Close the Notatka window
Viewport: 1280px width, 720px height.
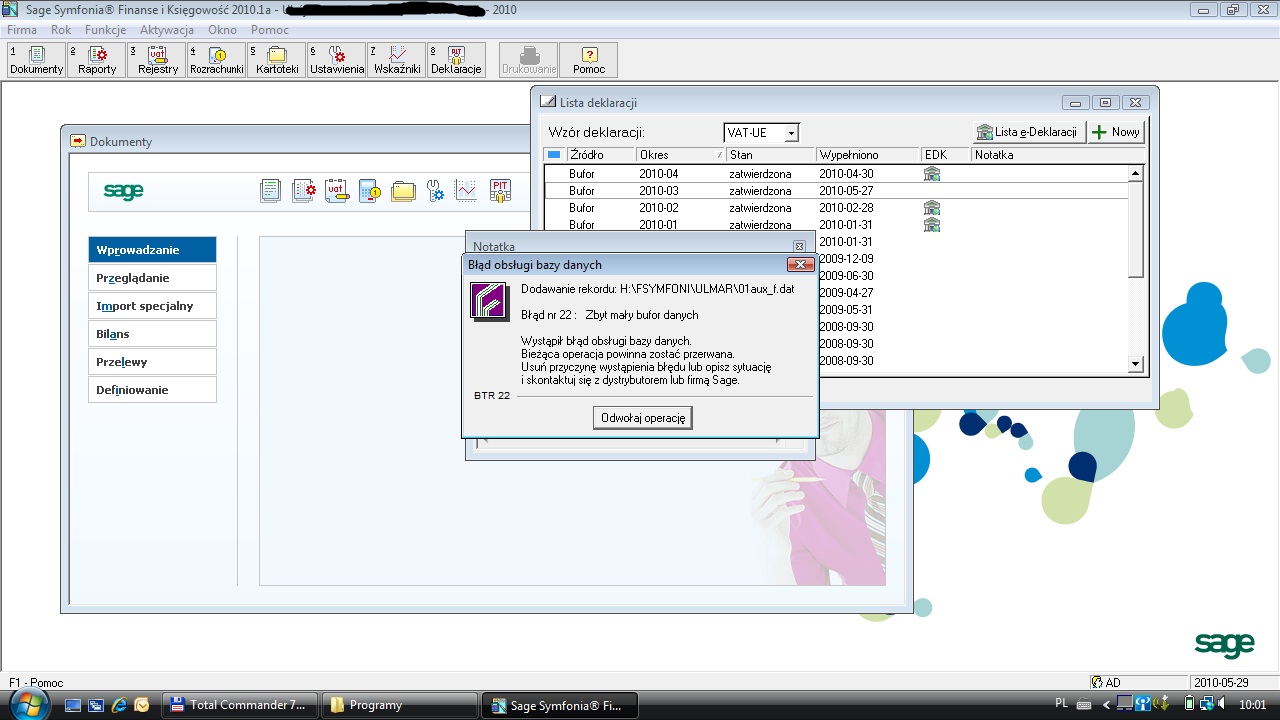click(799, 246)
